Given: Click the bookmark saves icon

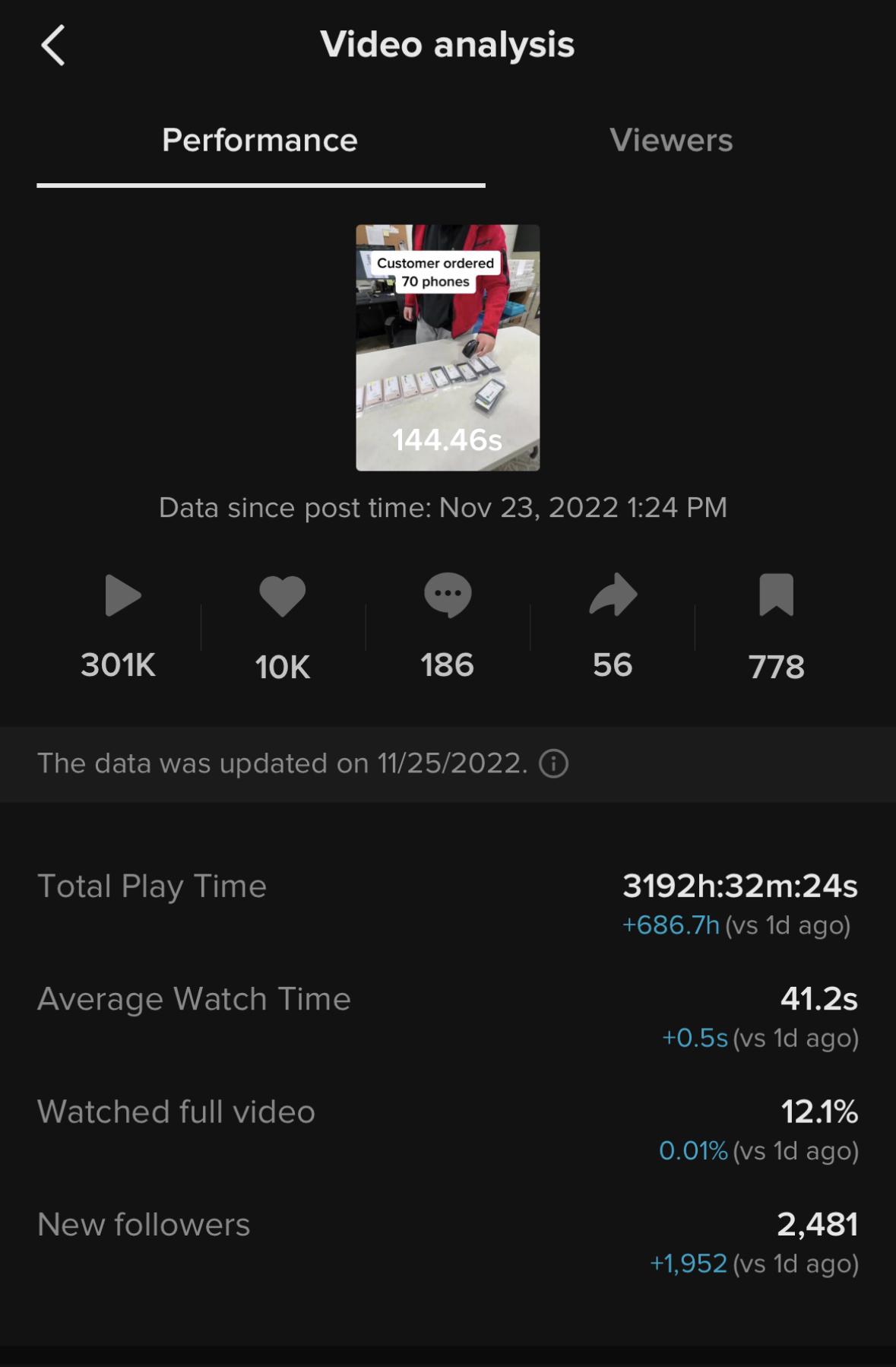Looking at the screenshot, I should [776, 595].
